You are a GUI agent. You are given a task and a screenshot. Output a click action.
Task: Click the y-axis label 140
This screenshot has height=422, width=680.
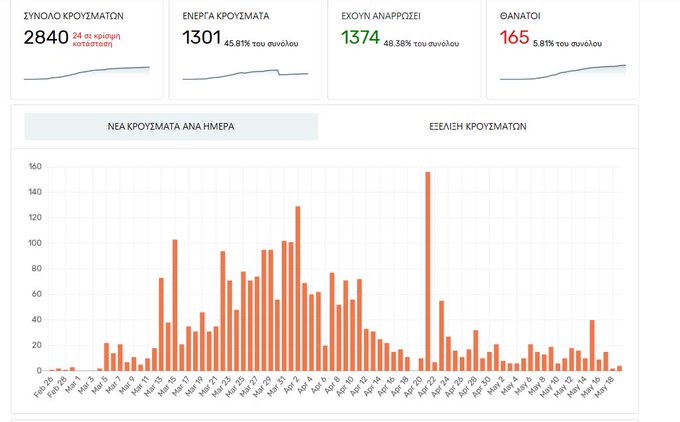(35, 192)
